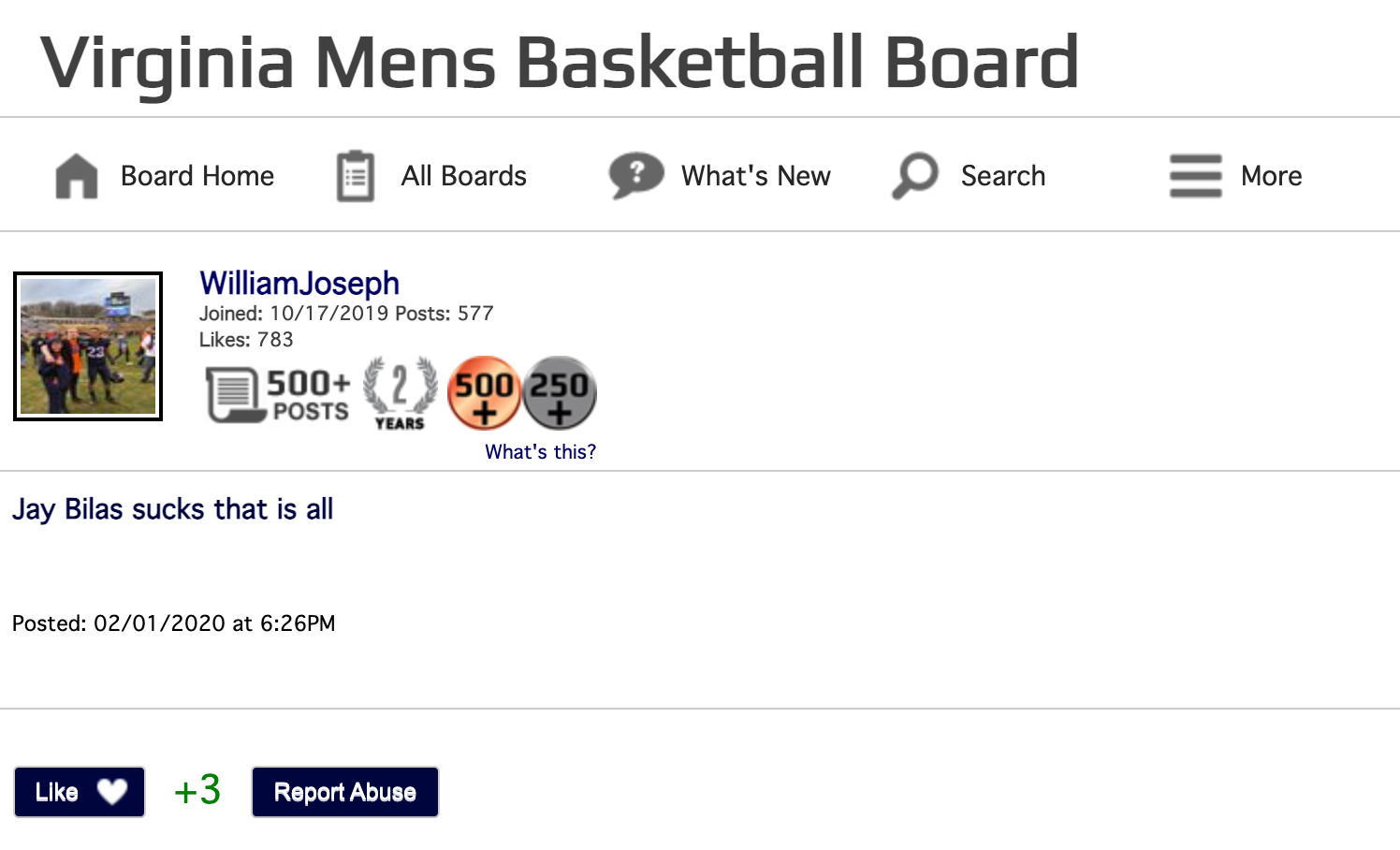Viewport: 1400px width, 850px height.
Task: Click the 2 Years laurel badge
Action: click(400, 393)
